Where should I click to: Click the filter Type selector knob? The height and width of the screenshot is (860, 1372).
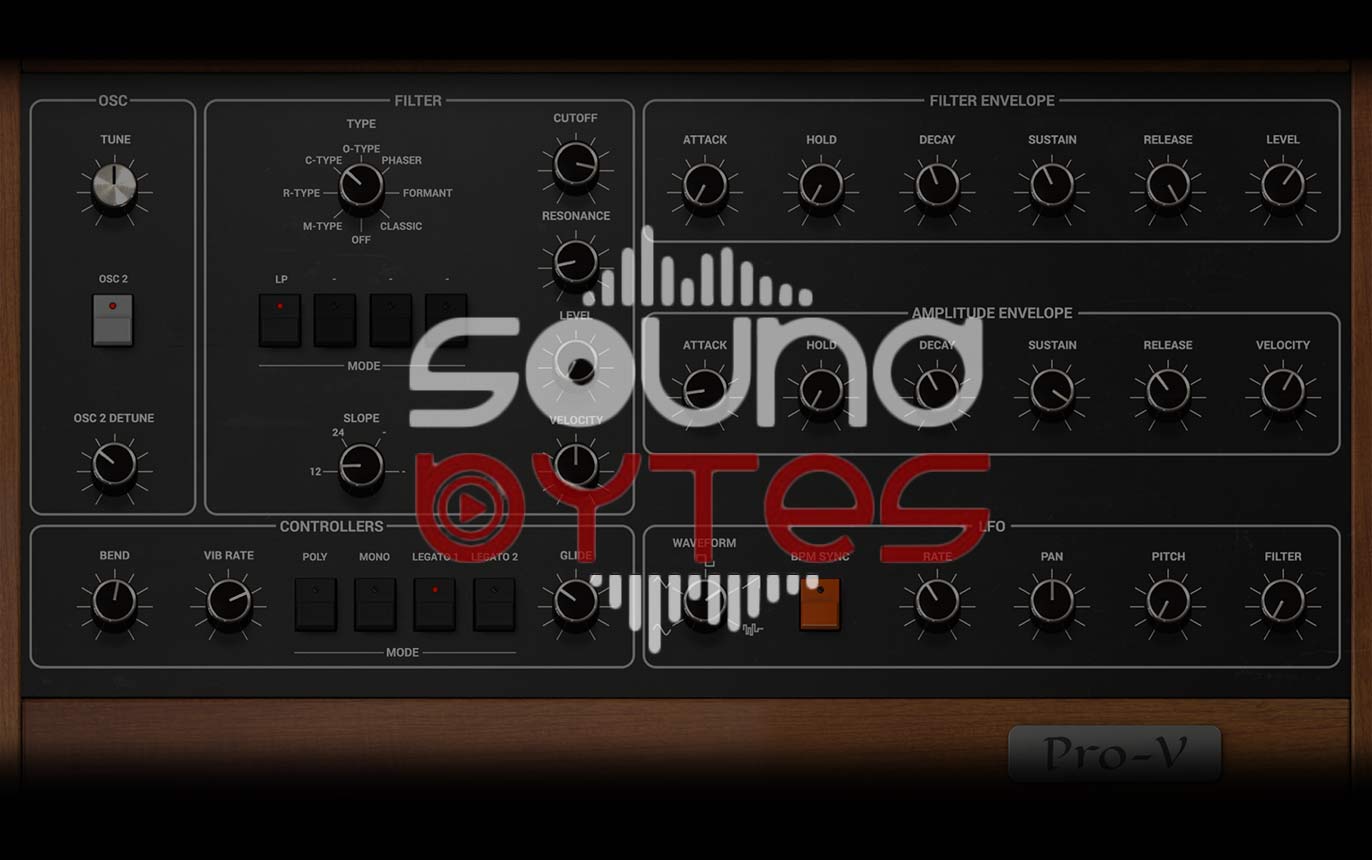(361, 187)
